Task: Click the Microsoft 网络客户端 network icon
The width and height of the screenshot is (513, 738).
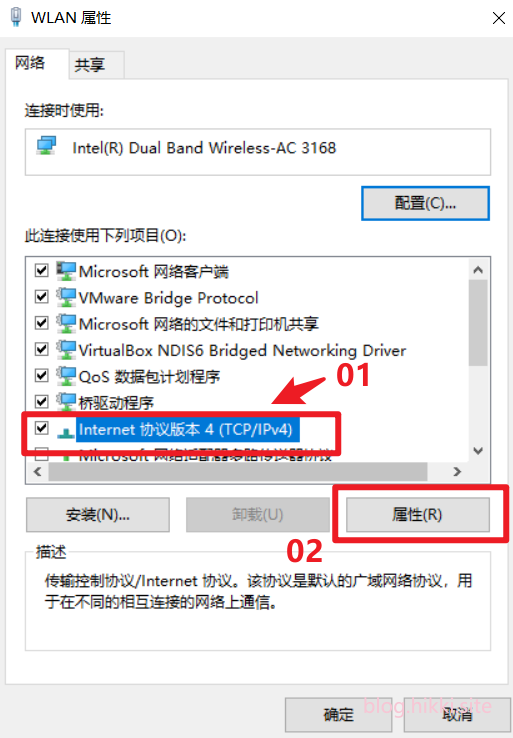Action: pyautogui.click(x=66, y=271)
